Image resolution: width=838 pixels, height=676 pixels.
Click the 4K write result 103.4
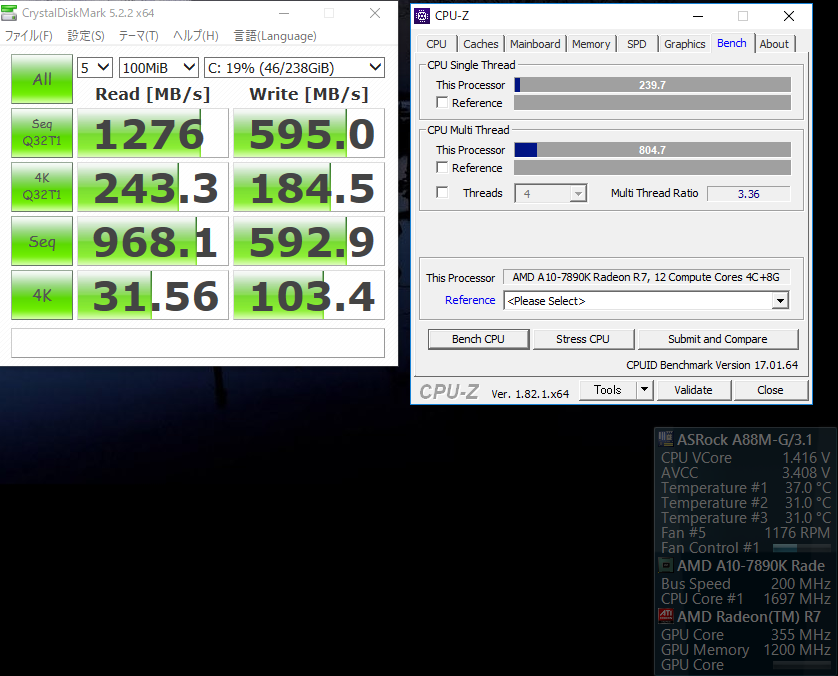click(309, 295)
